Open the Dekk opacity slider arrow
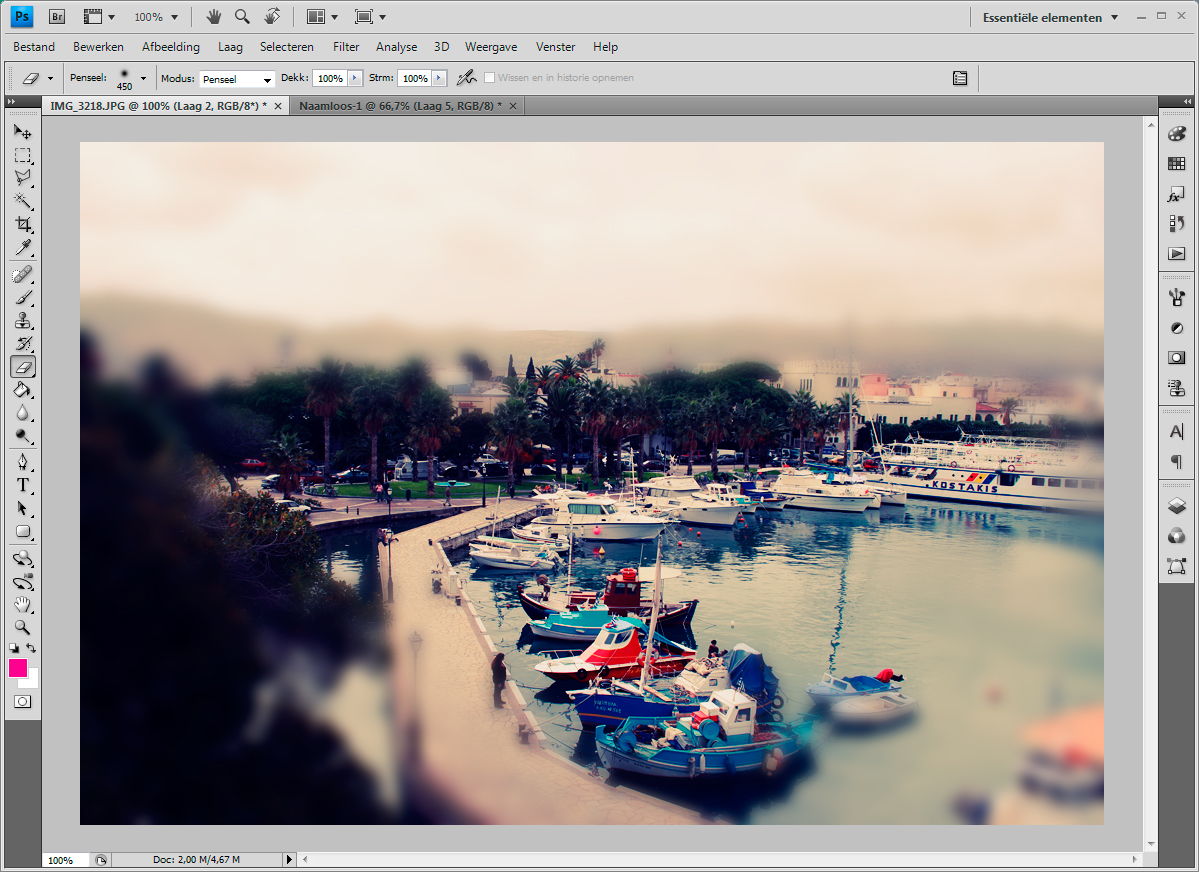Viewport: 1199px width, 872px height. (355, 78)
